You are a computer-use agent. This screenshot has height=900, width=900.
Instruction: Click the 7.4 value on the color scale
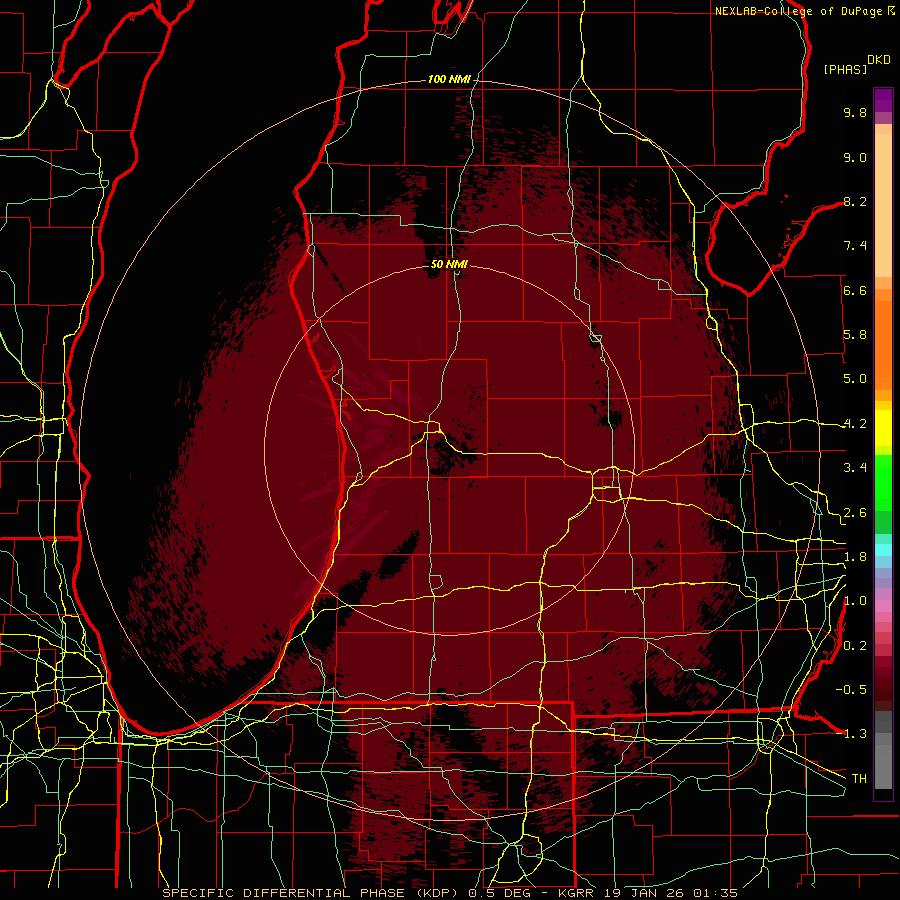(x=855, y=246)
